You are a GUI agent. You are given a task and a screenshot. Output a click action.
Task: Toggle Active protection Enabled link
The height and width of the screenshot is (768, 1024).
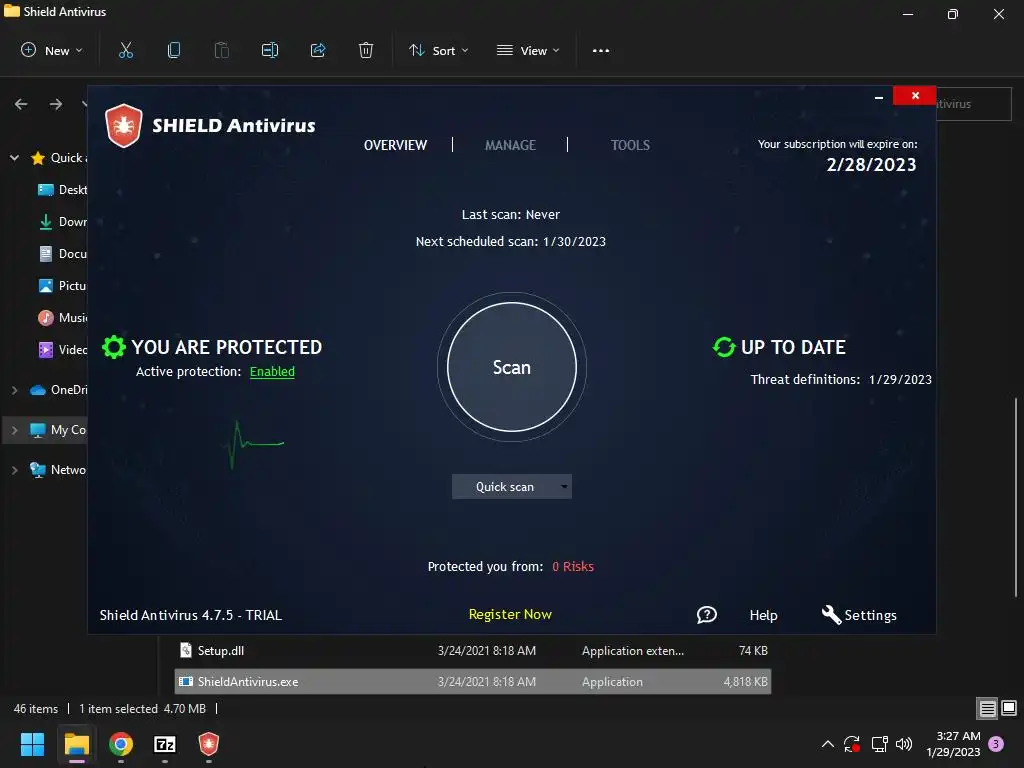[272, 372]
